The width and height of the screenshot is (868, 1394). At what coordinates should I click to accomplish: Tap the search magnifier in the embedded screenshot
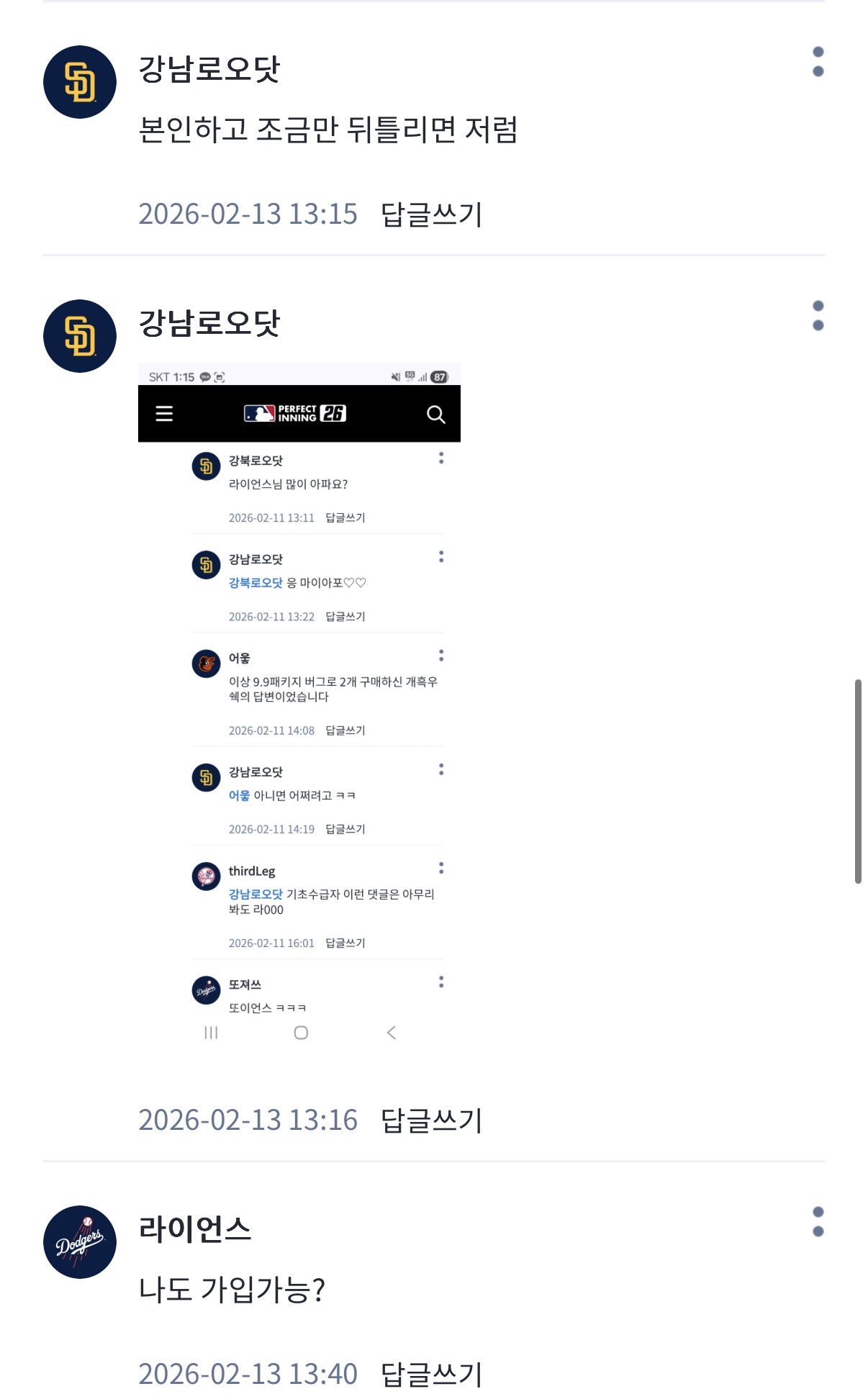[x=435, y=415]
